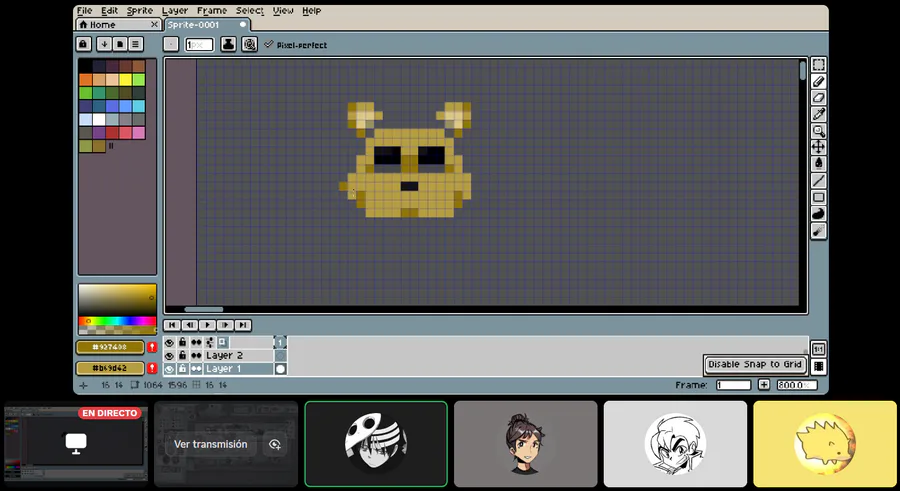The image size is (900, 491).
Task: Select the Layer 1 row
Action: click(238, 369)
